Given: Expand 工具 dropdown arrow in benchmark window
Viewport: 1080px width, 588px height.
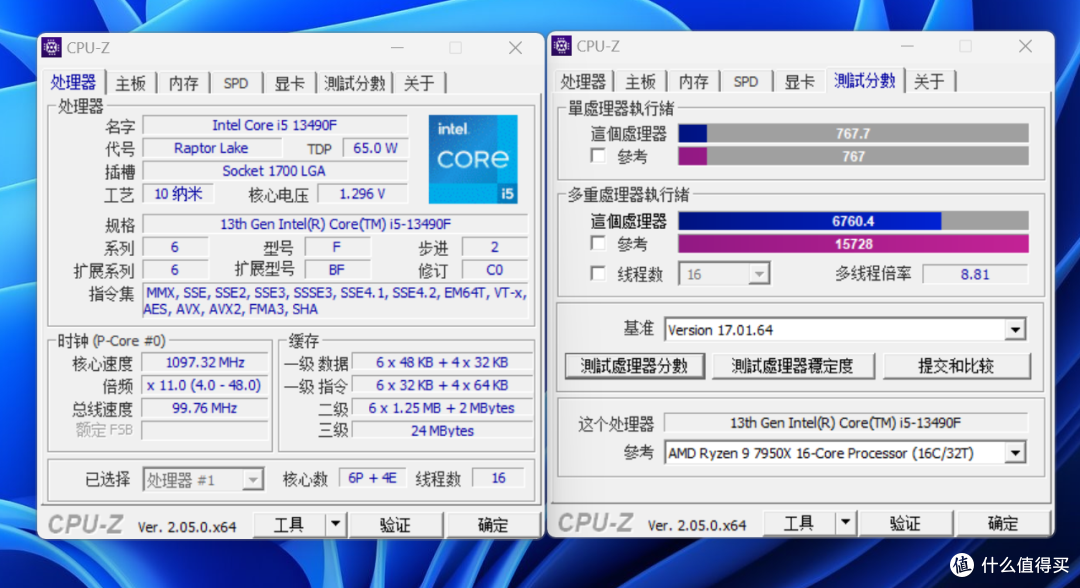Looking at the screenshot, I should [x=845, y=523].
